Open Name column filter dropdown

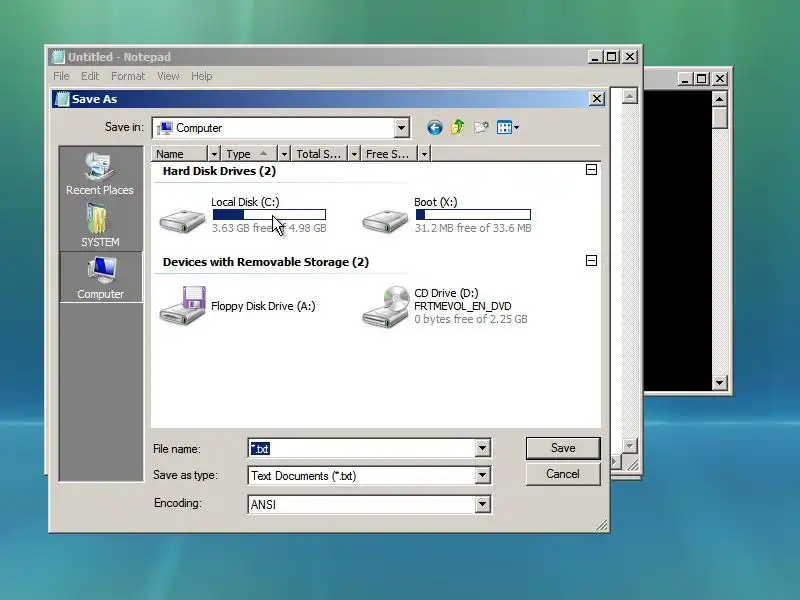(x=214, y=154)
